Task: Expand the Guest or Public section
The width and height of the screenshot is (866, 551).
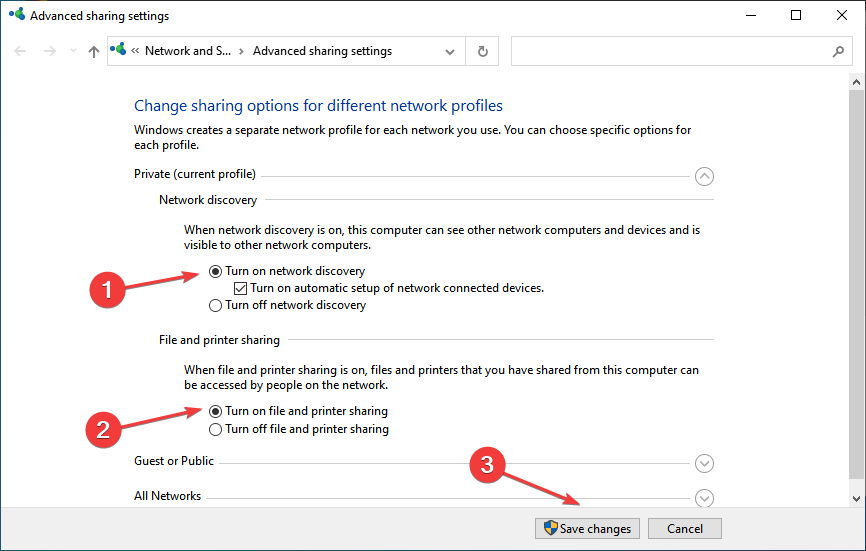Action: pos(704,463)
